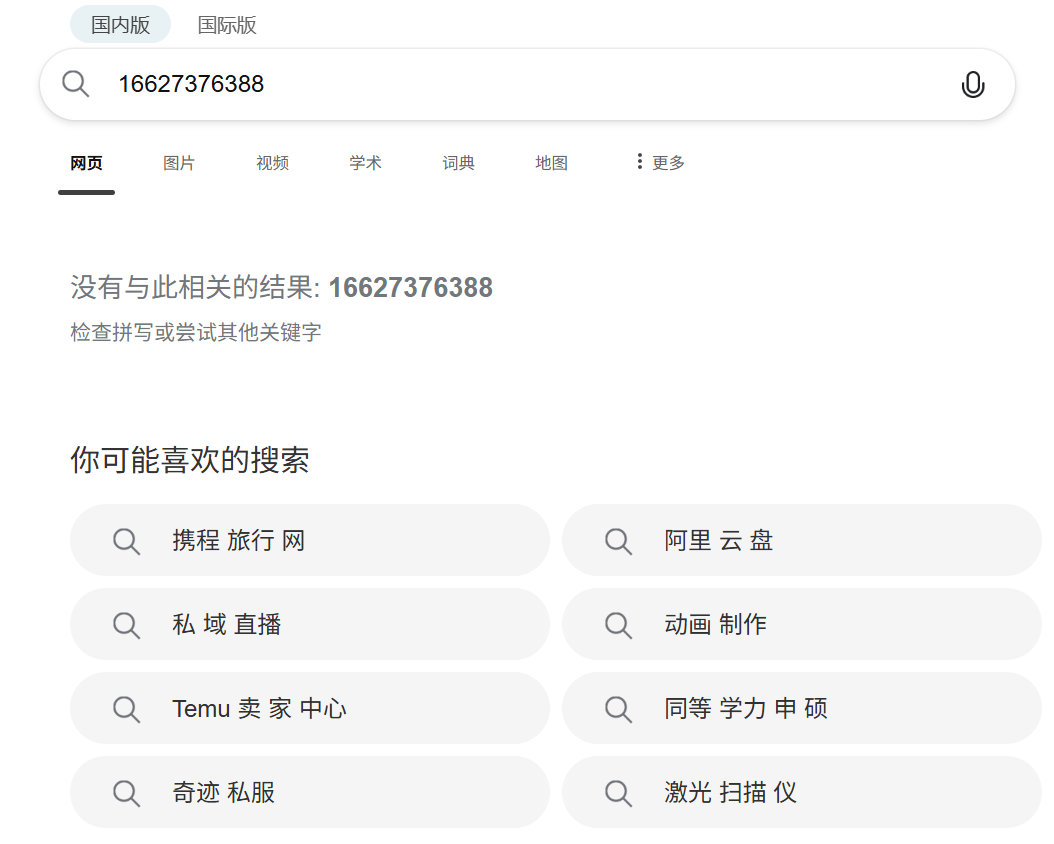
Task: Click the vertical dots next to 更多
Action: tap(640, 161)
